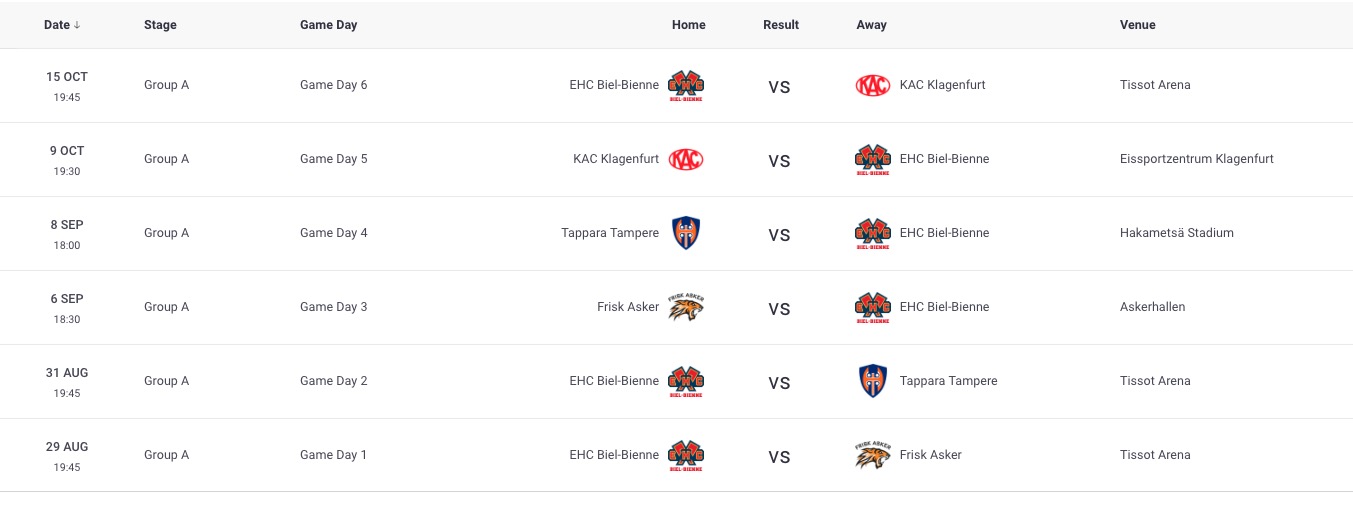Screen dimensions: 1353x506
Task: Click KAC Klagenfurt home logo on Game Day 5
Action: pos(686,159)
